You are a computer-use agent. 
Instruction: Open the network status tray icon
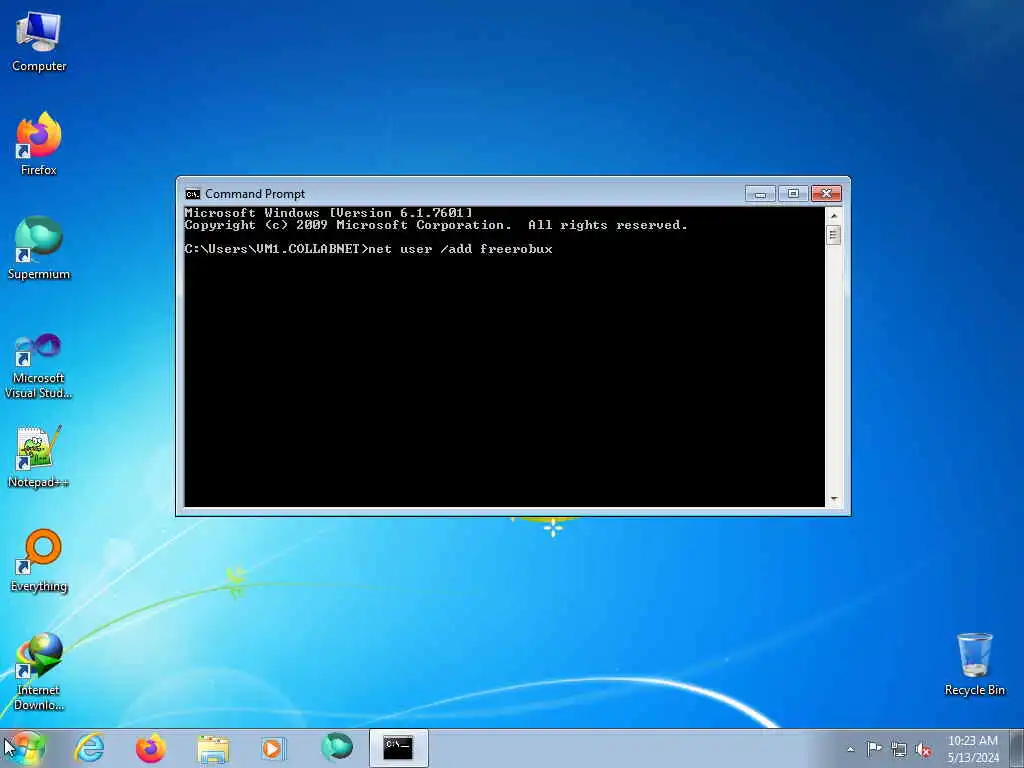(899, 749)
